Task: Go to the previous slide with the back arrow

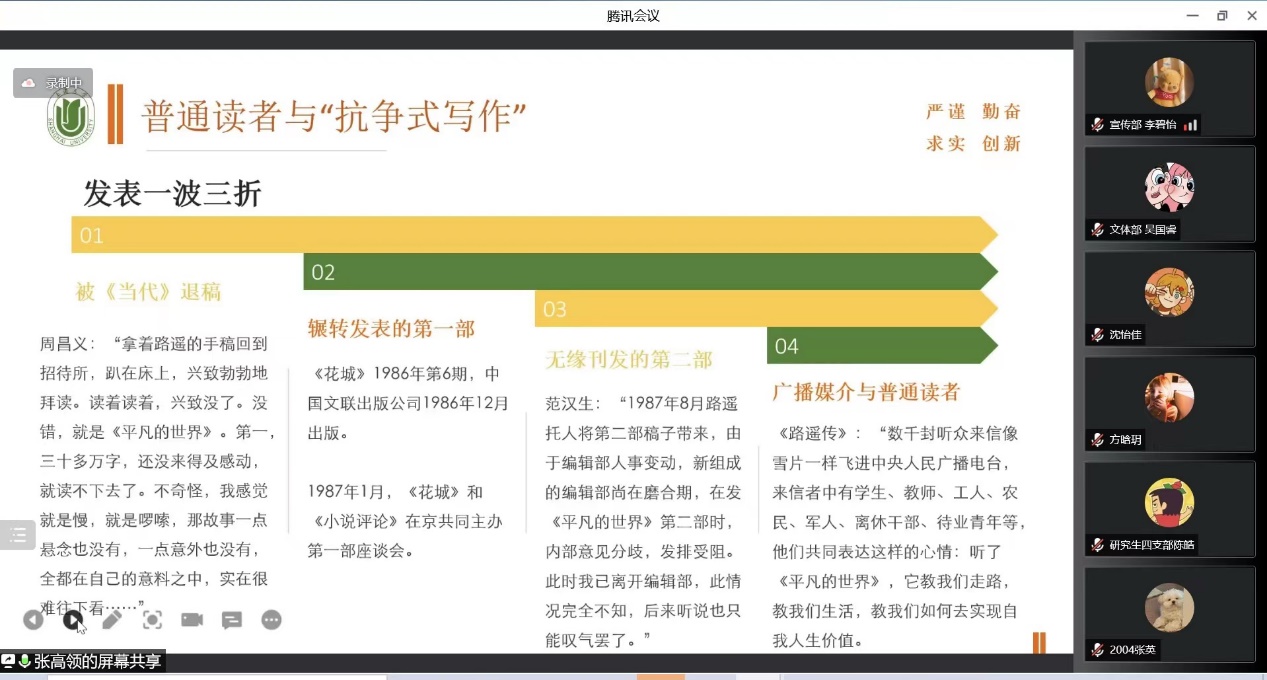Action: click(x=33, y=620)
